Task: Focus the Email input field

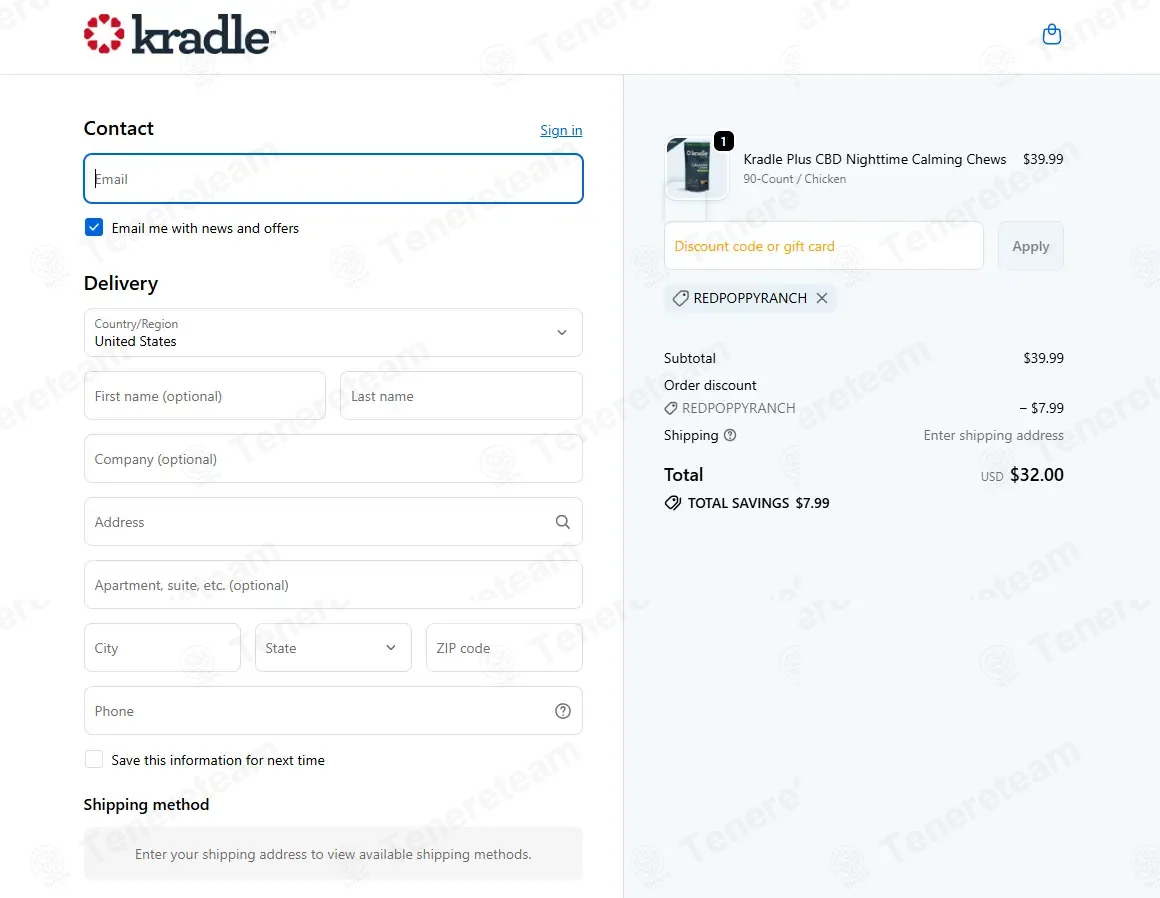Action: pos(333,178)
